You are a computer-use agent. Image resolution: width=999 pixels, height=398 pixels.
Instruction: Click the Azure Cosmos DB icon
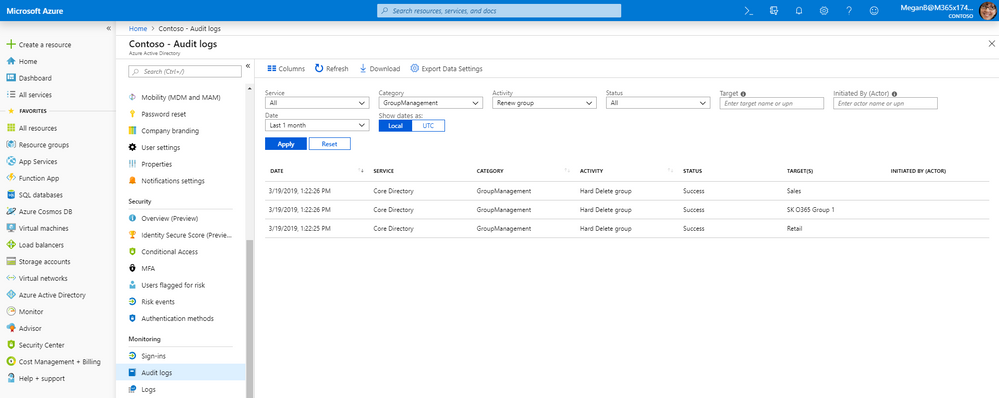pos(11,211)
